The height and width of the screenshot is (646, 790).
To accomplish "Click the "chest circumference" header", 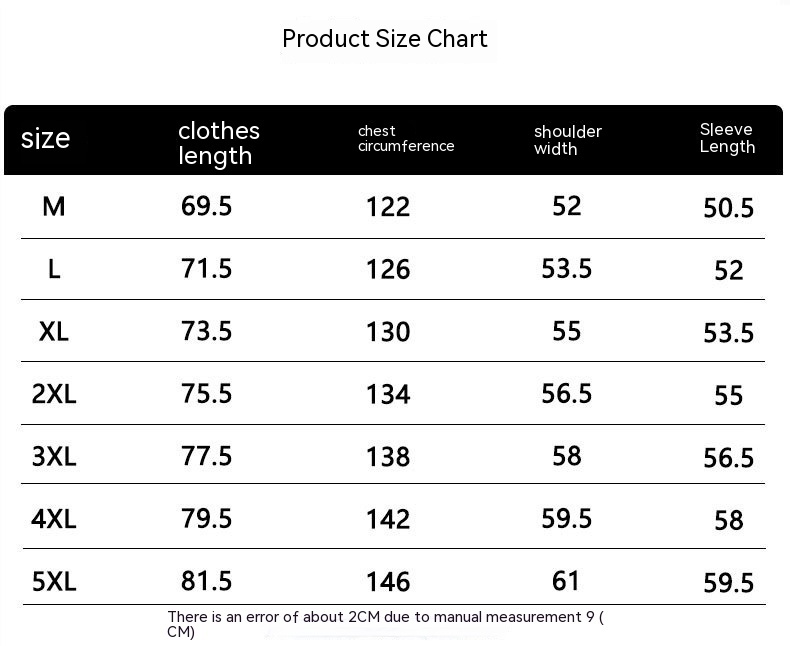I will (406, 139).
